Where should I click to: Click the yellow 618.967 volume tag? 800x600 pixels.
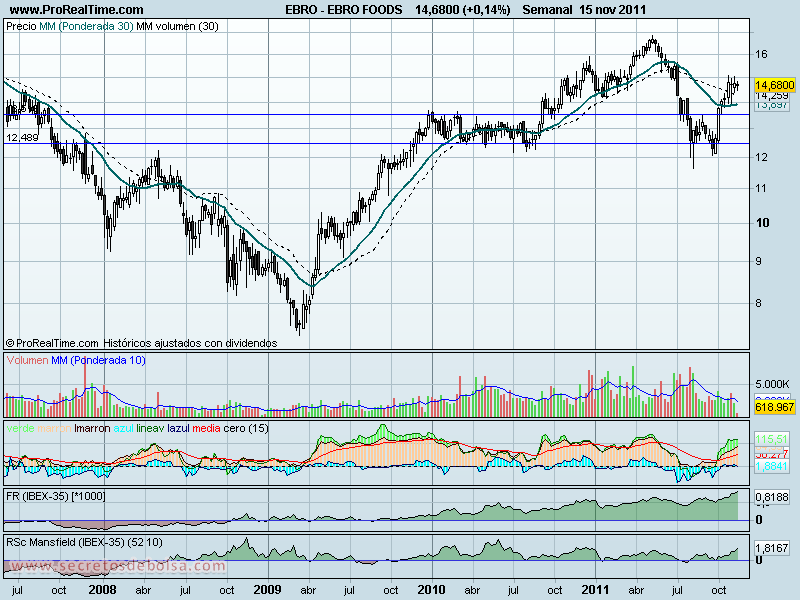(774, 407)
